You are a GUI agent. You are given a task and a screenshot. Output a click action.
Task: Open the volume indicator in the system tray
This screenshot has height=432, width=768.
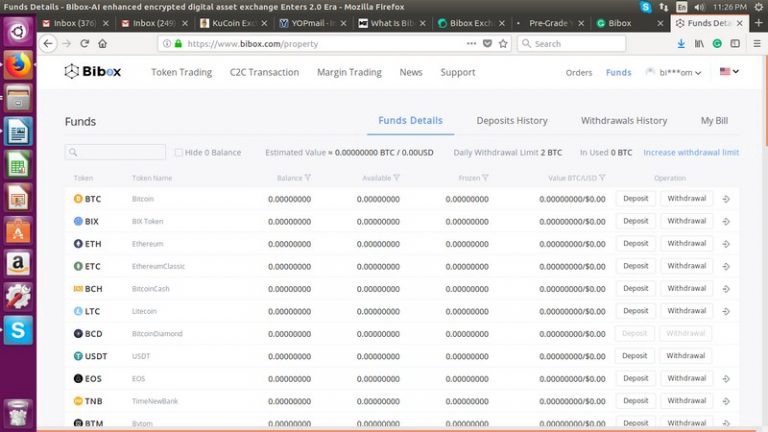pyautogui.click(x=699, y=7)
